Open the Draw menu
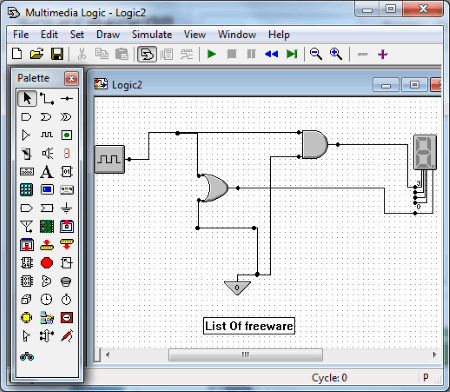This screenshot has height=392, width=450. (x=108, y=34)
